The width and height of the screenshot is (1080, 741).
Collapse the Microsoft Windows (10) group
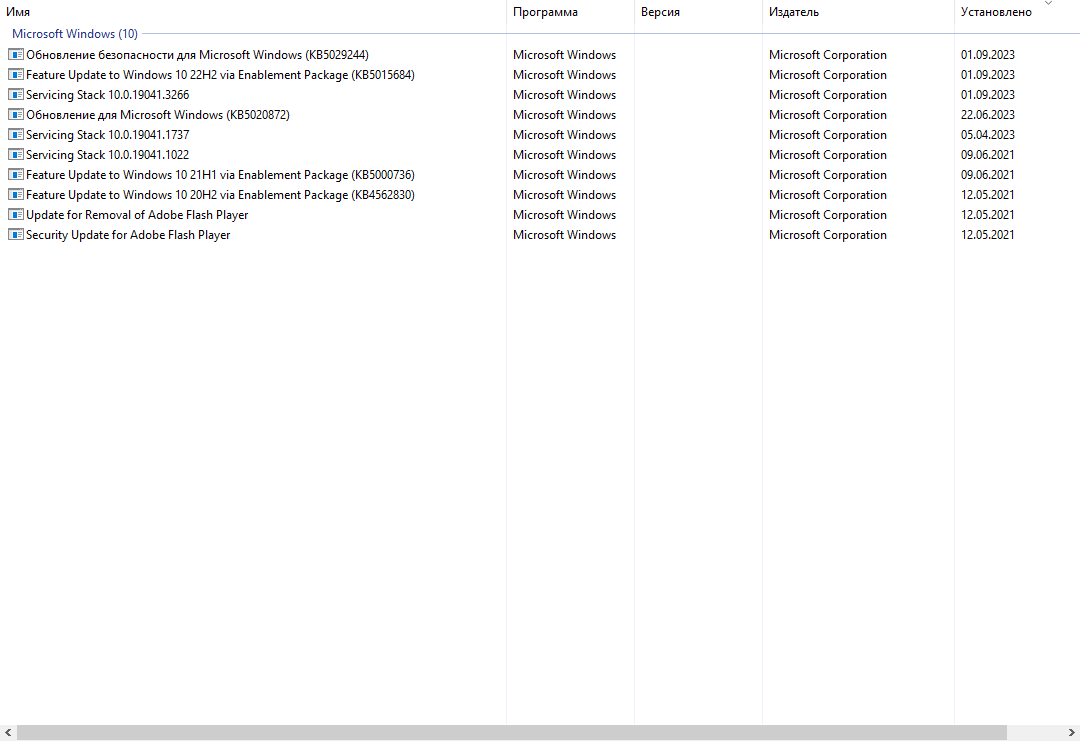point(74,34)
